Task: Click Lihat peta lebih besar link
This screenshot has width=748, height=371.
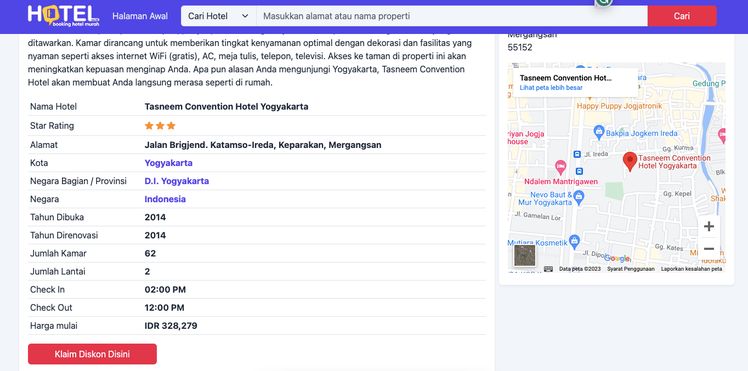Action: click(551, 88)
